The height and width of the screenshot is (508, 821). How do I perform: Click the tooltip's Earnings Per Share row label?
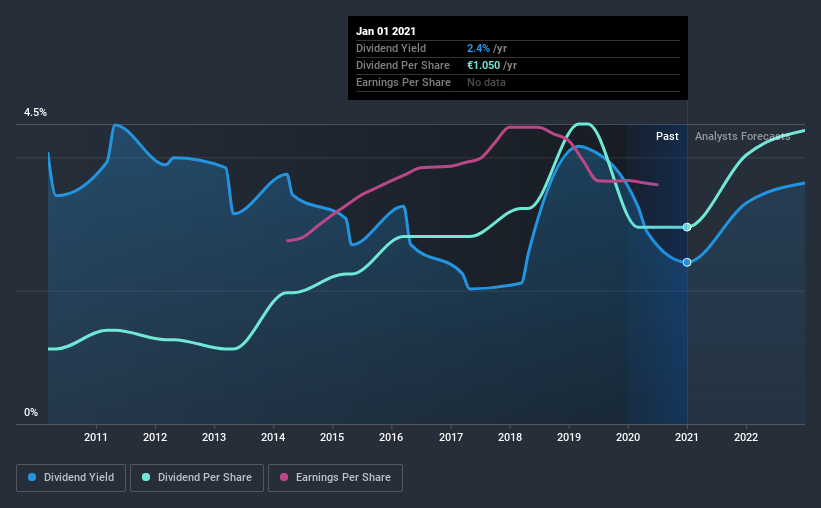(x=404, y=82)
